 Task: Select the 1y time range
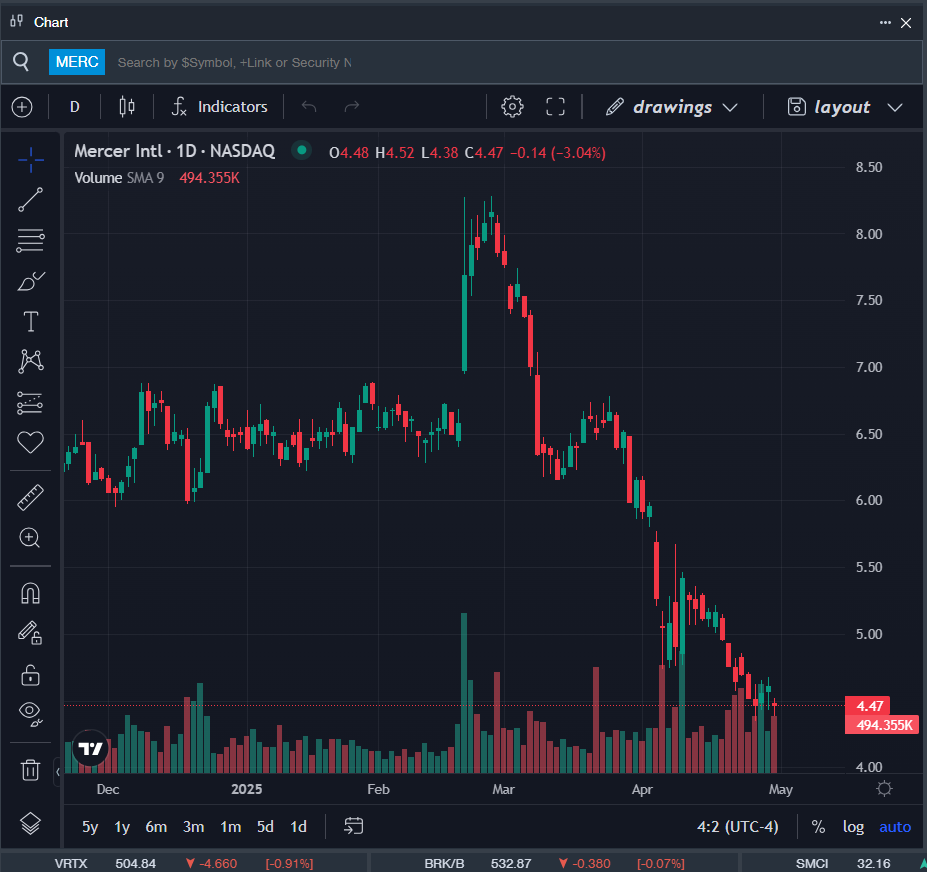point(122,826)
